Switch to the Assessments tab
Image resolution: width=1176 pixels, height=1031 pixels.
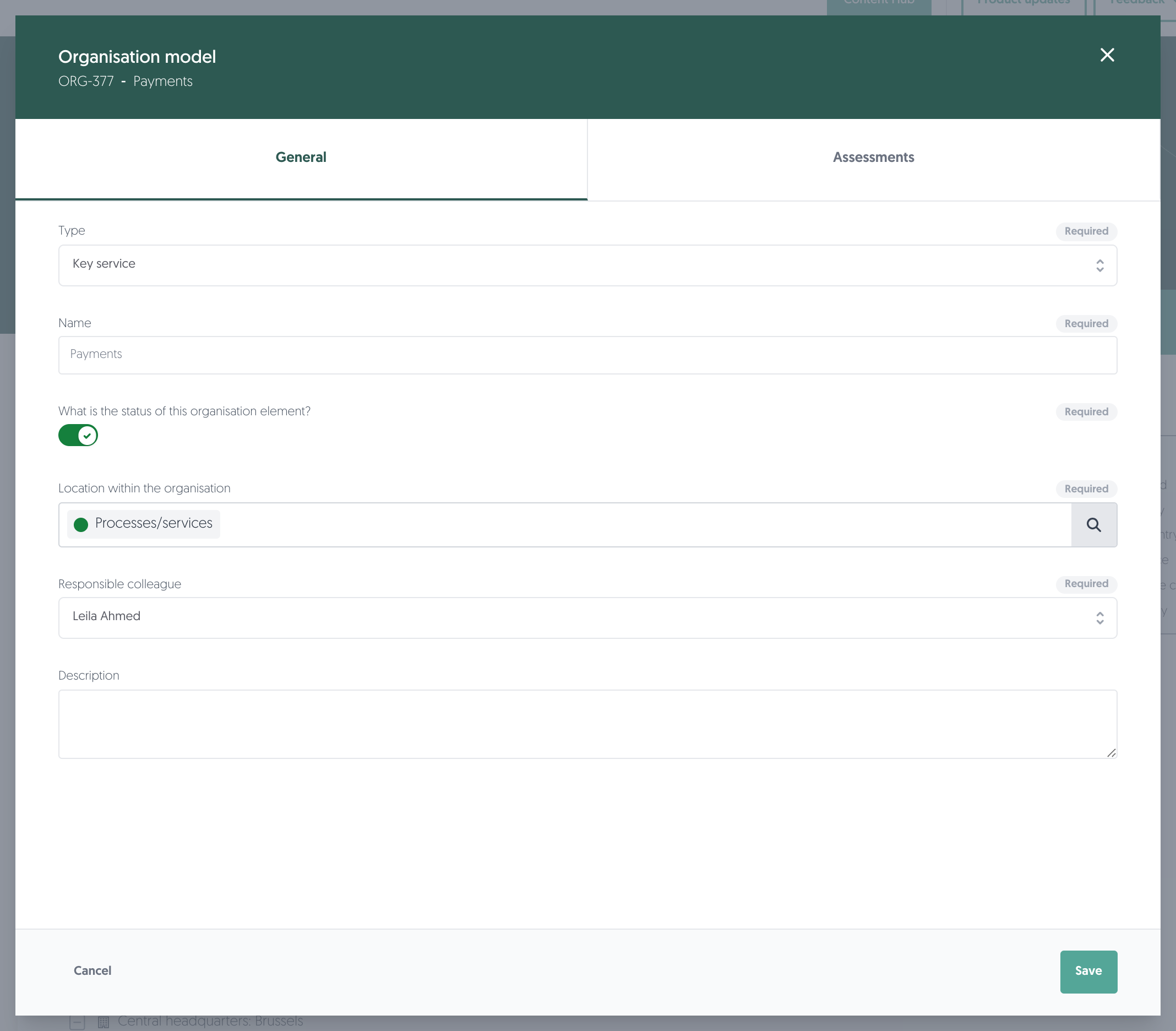point(874,159)
